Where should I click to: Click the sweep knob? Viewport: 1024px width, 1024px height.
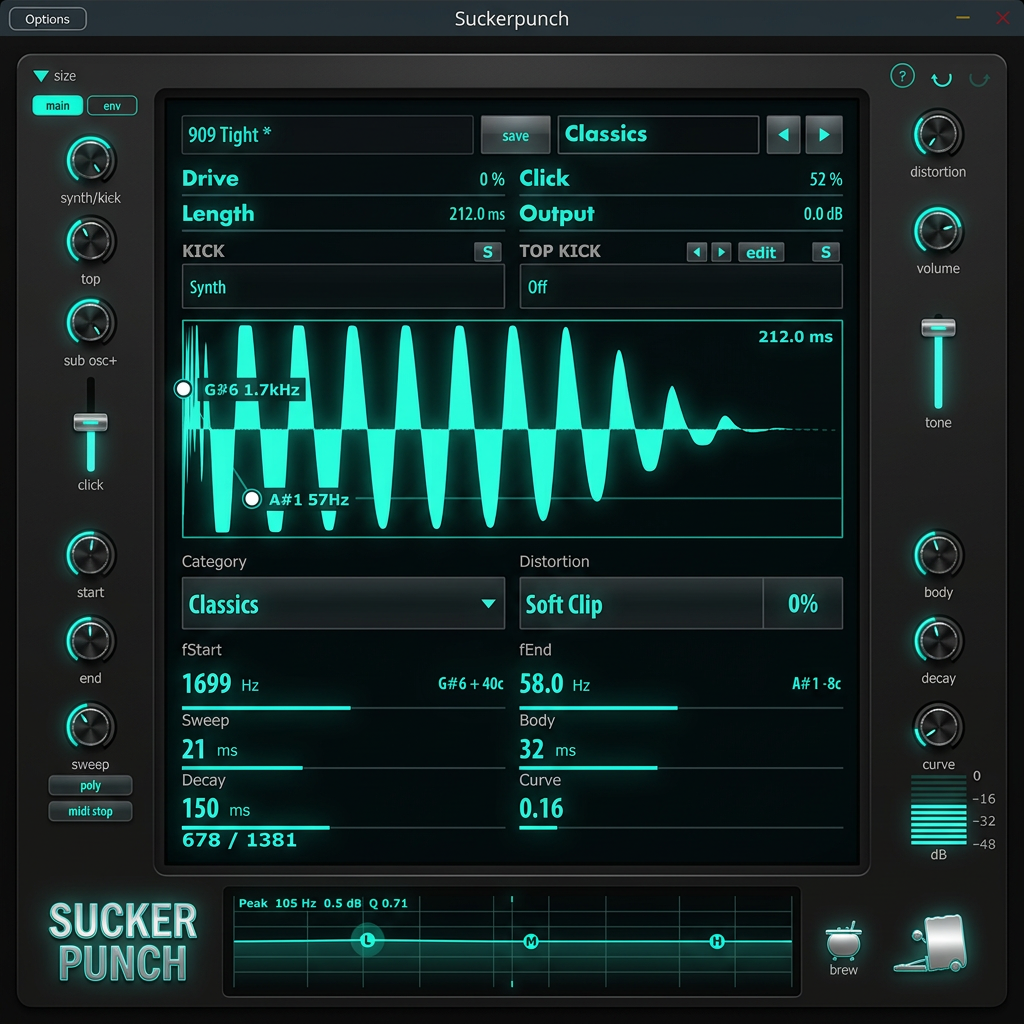90,726
